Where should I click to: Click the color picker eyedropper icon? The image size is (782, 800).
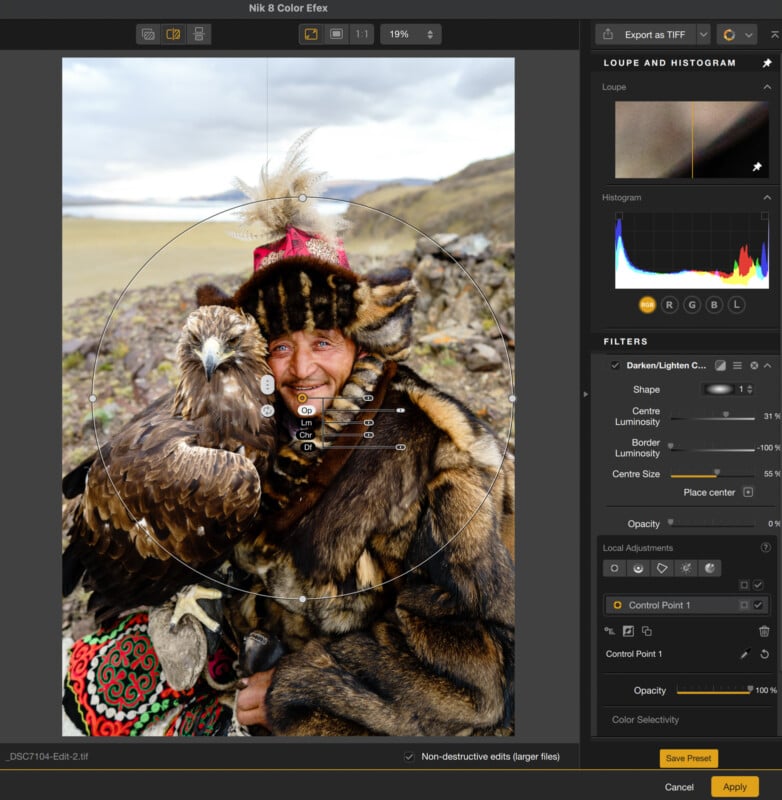tap(743, 654)
